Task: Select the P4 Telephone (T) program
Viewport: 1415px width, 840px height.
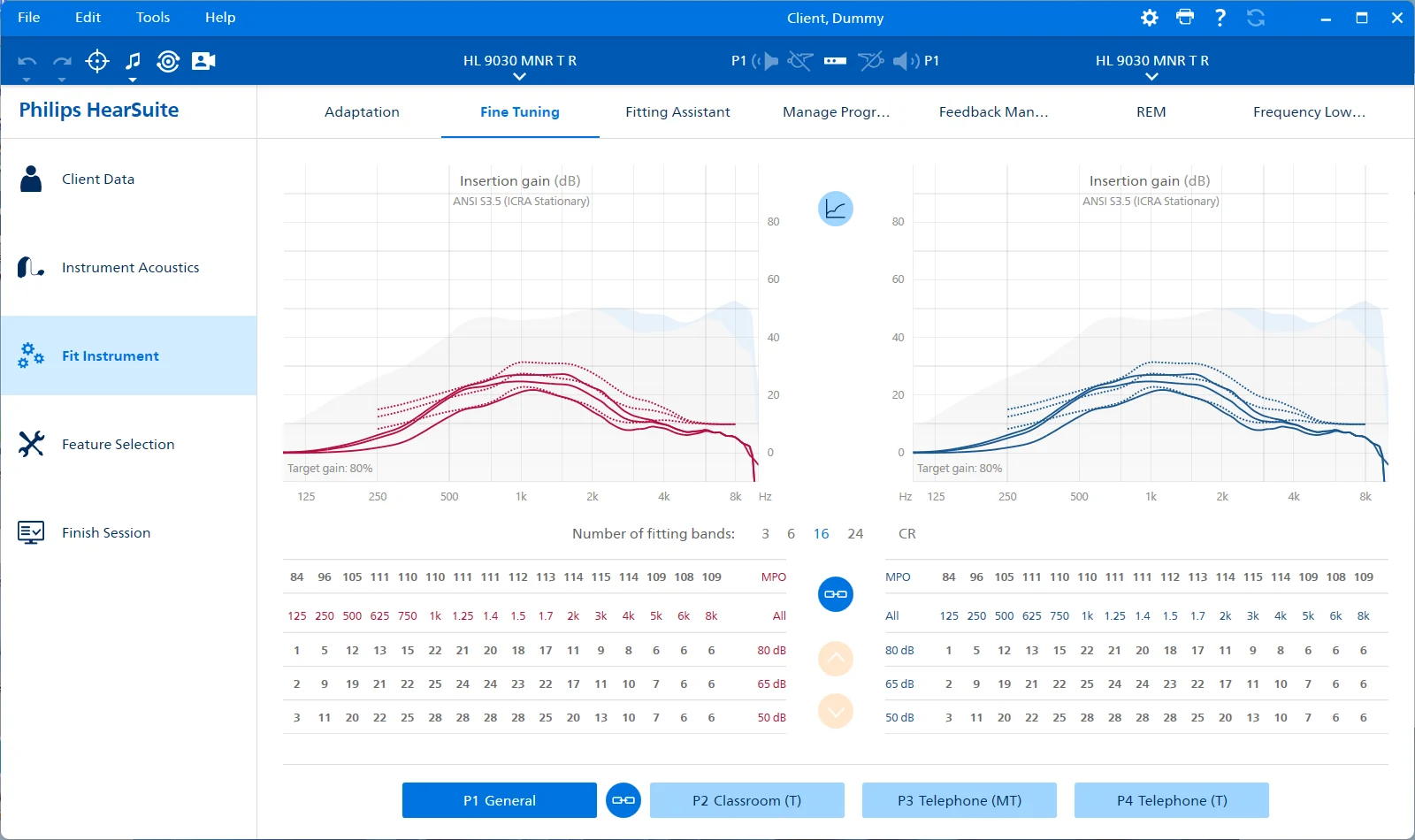Action: click(1172, 800)
